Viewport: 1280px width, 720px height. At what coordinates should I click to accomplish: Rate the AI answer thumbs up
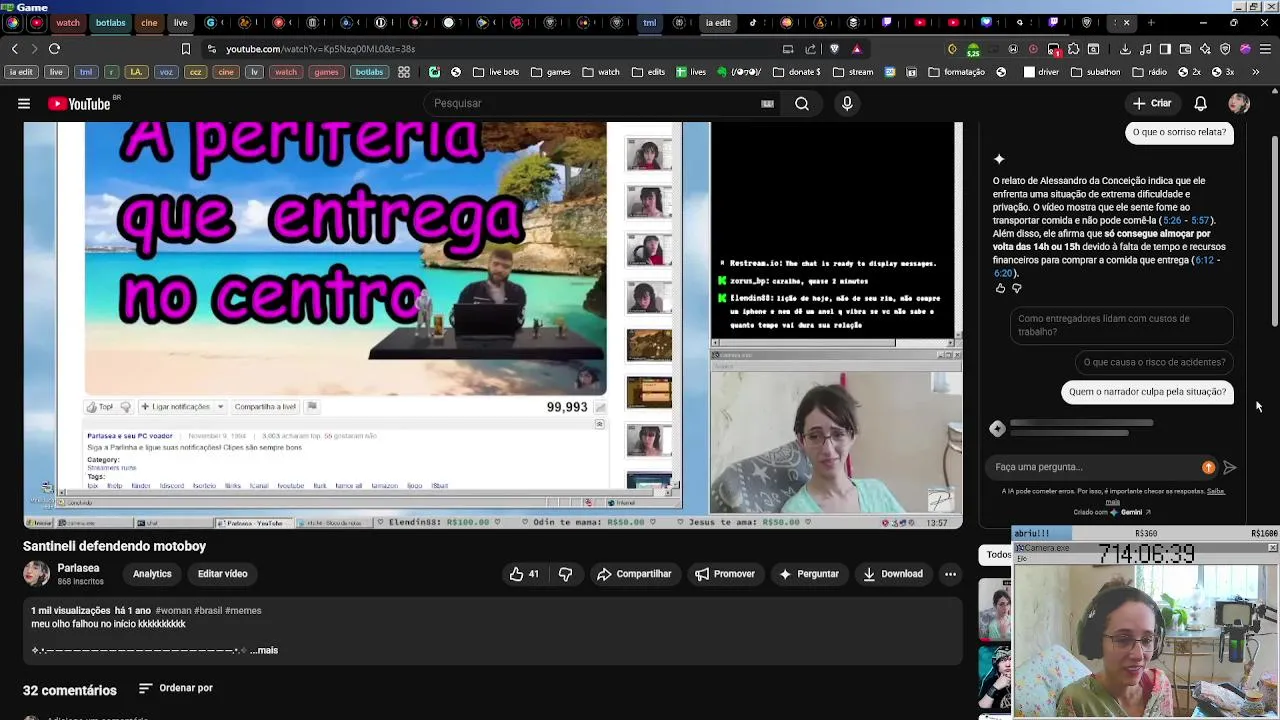[x=1000, y=288]
